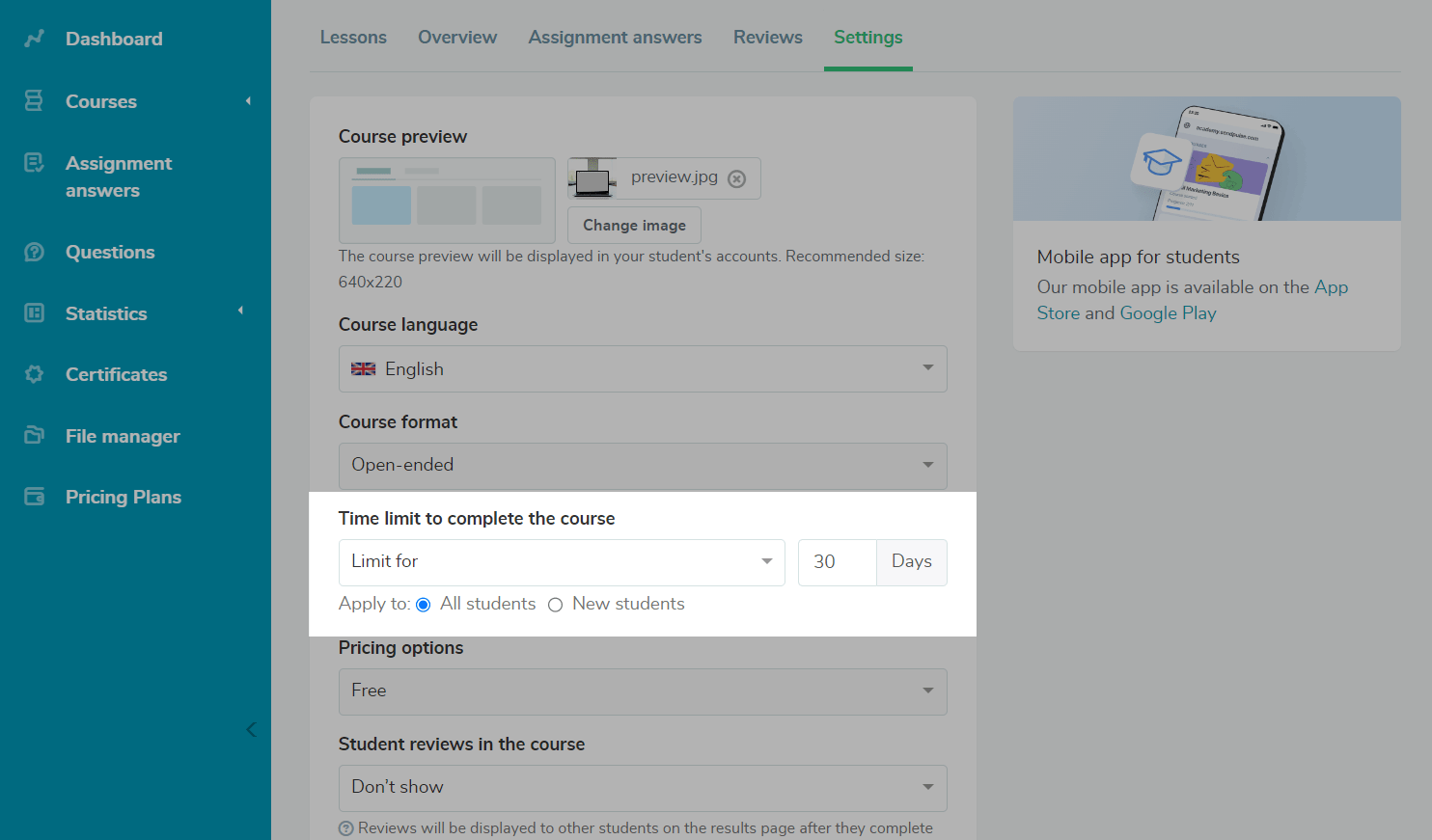Viewport: 1432px width, 840px height.
Task: Click the Assignment answers sidebar icon
Action: pyautogui.click(x=35, y=163)
